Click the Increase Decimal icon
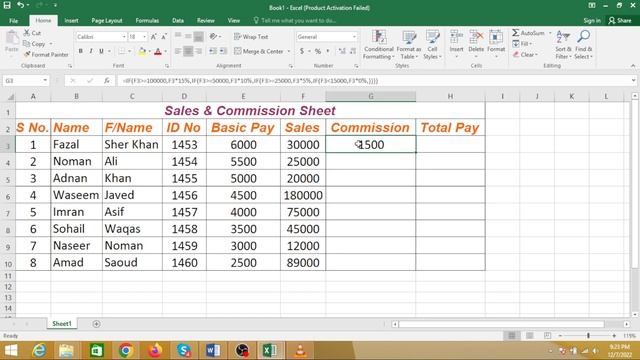Screen dimensions: 640x360 [342, 51]
